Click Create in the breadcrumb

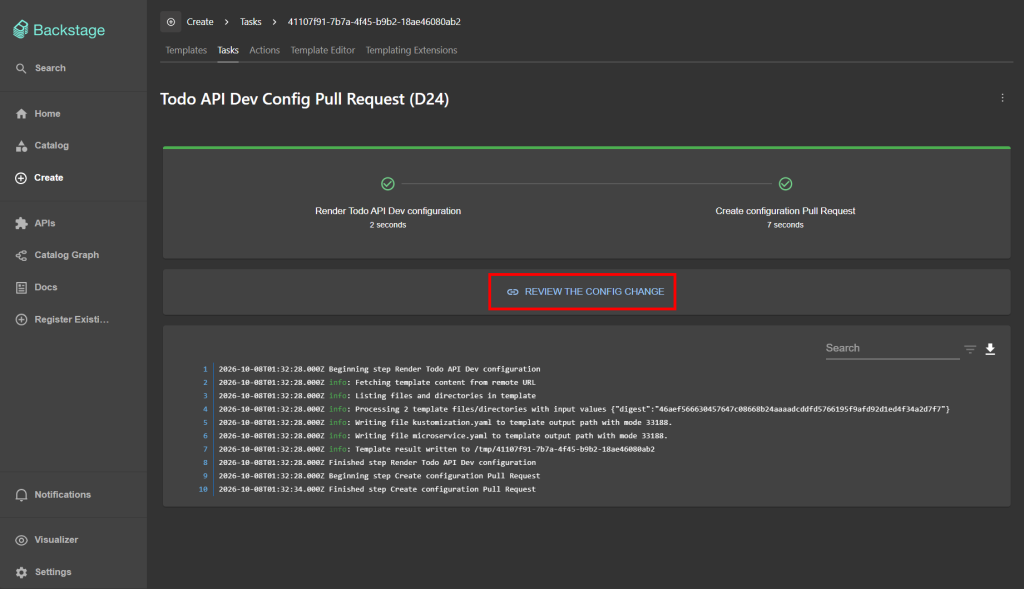pos(200,22)
